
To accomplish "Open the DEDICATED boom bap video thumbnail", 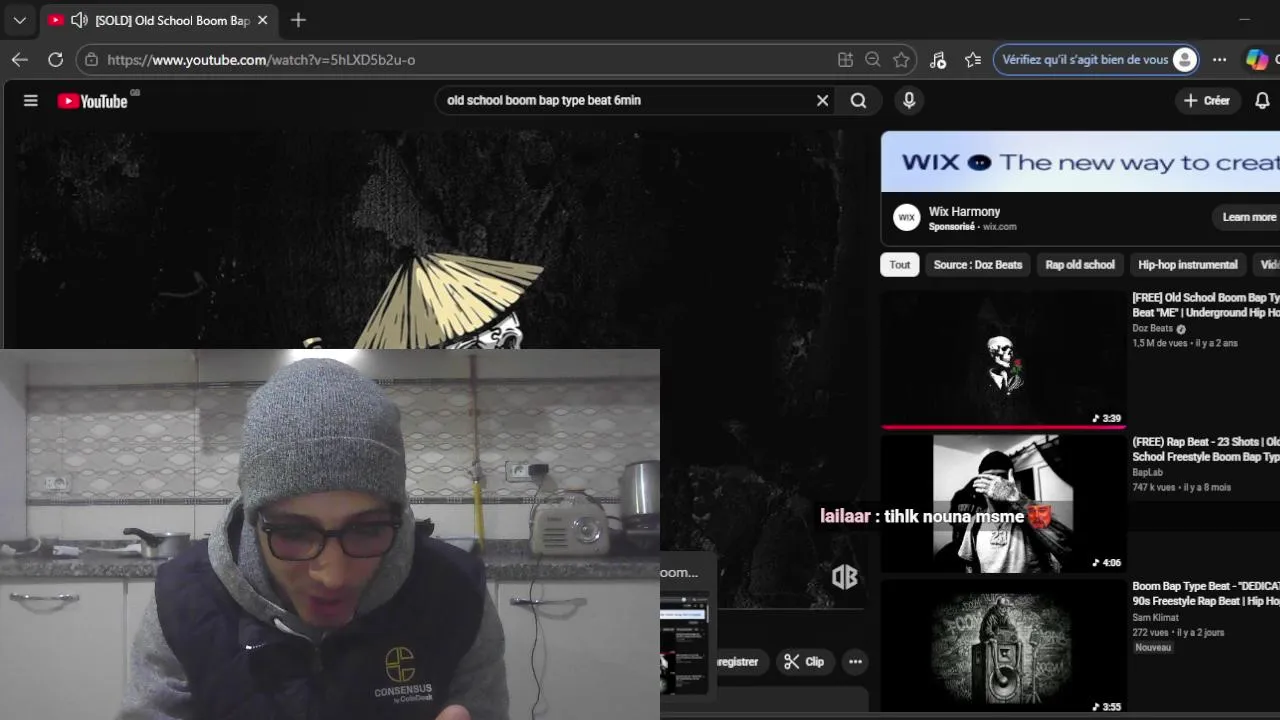I will coord(1003,648).
